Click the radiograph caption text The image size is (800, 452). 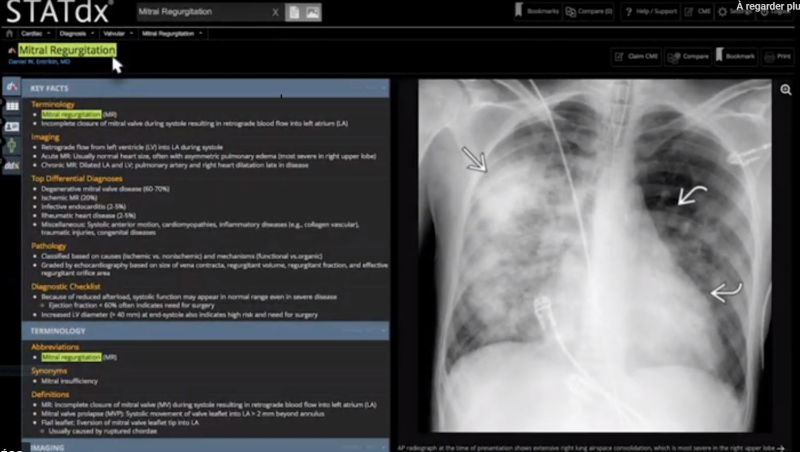click(586, 448)
